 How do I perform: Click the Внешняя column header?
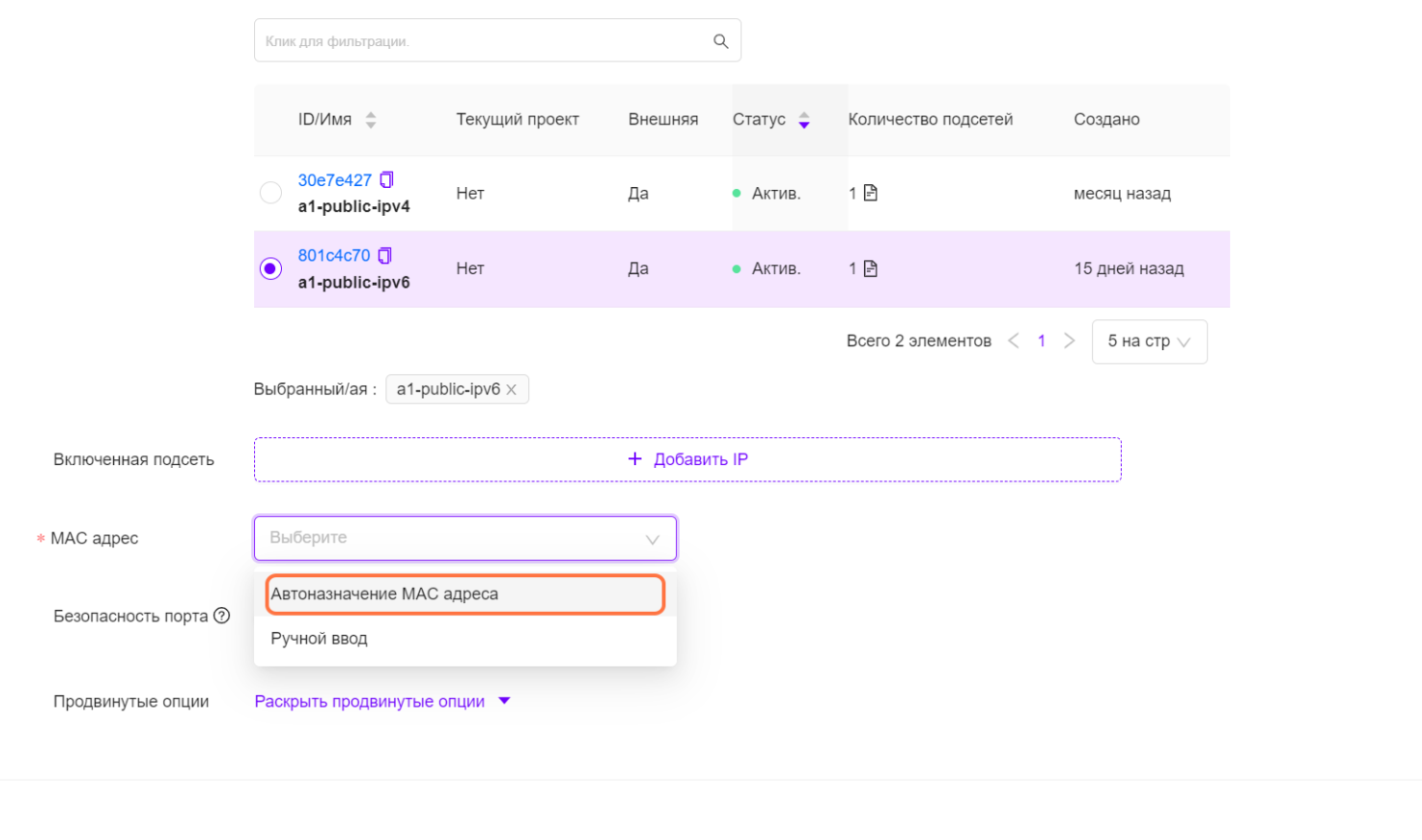point(663,120)
